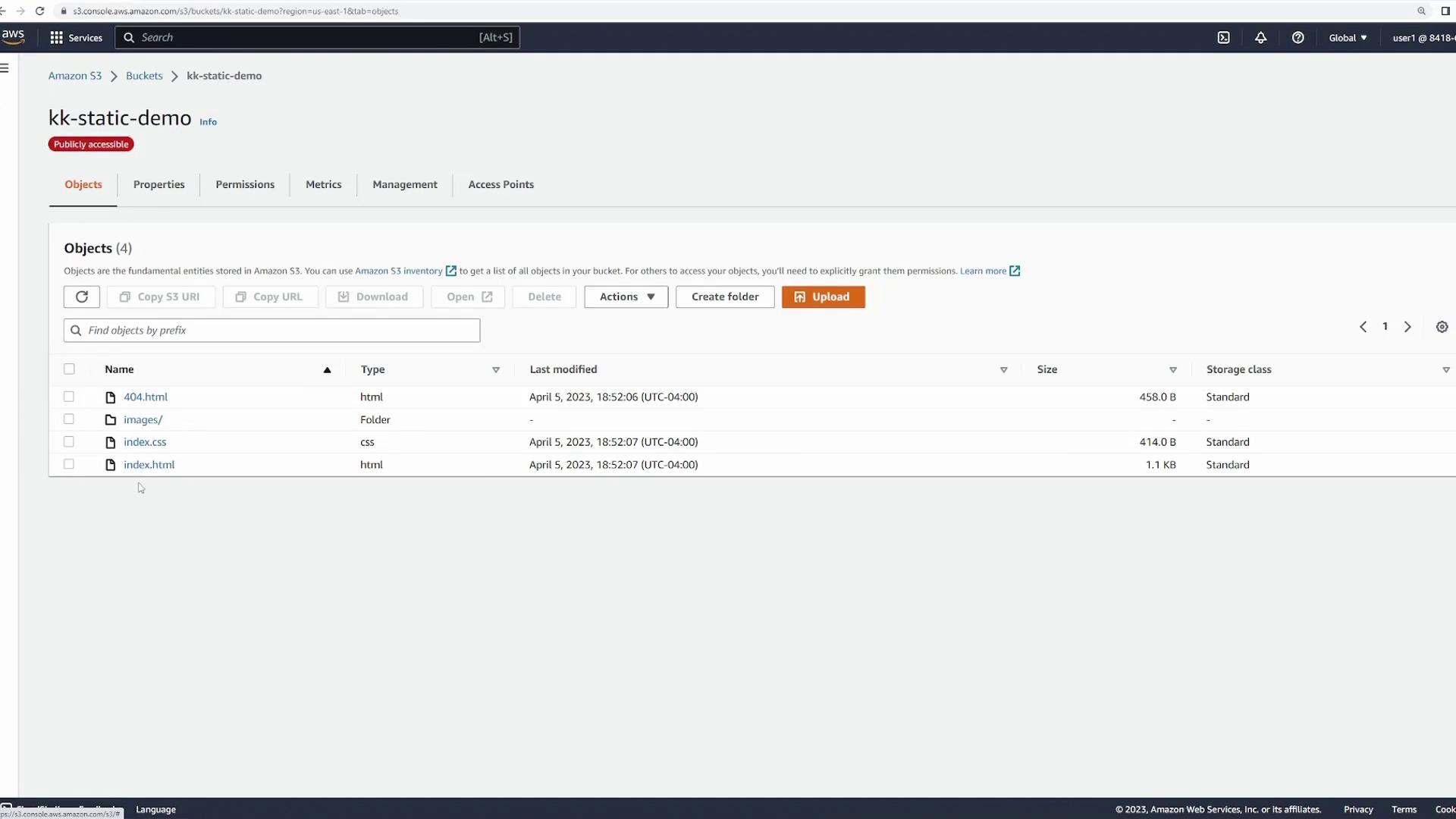This screenshot has width=1456, height=819.
Task: Select the 404.html checkbox
Action: [x=69, y=397]
